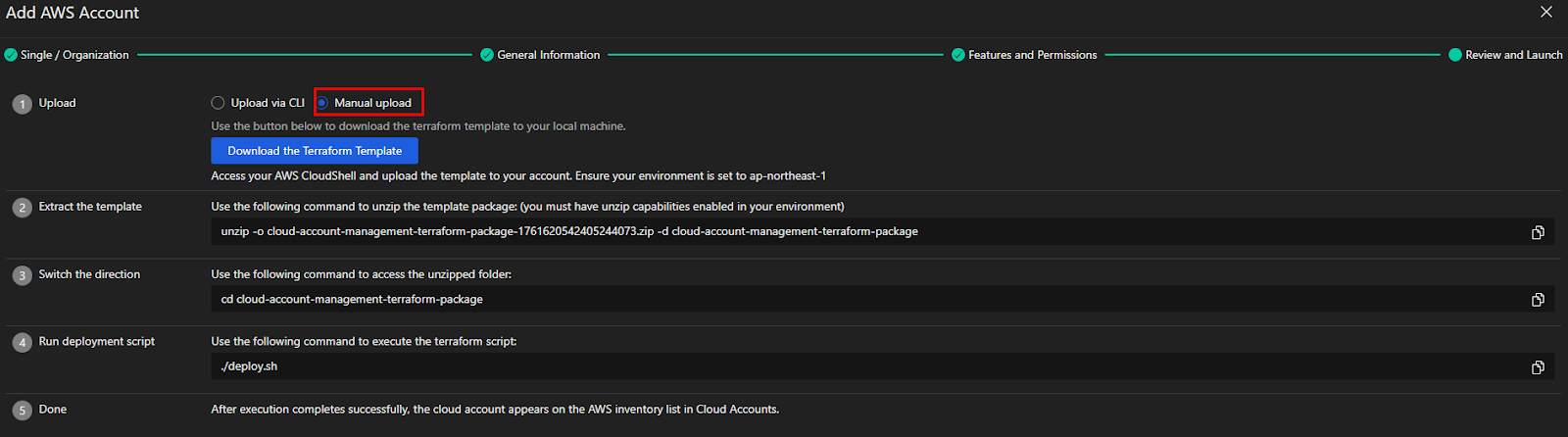This screenshot has width=1568, height=437.
Task: Click the step 1 Upload number badge
Action: (x=22, y=104)
